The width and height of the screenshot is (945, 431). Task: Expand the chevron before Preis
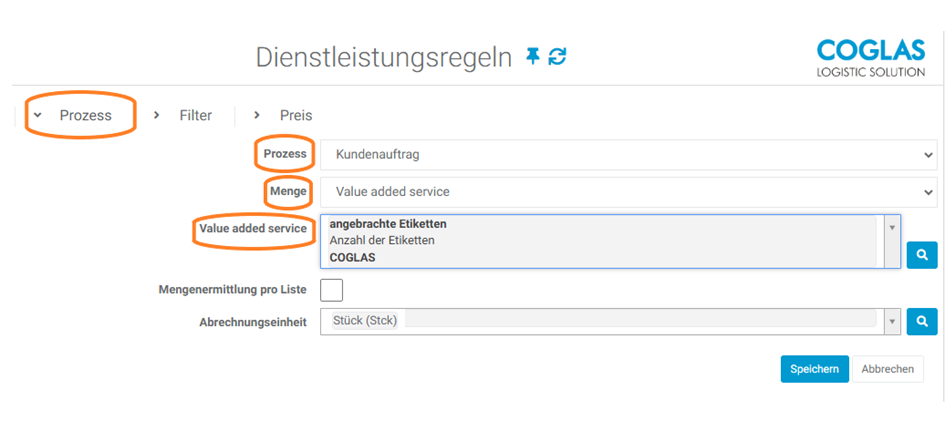pyautogui.click(x=257, y=115)
